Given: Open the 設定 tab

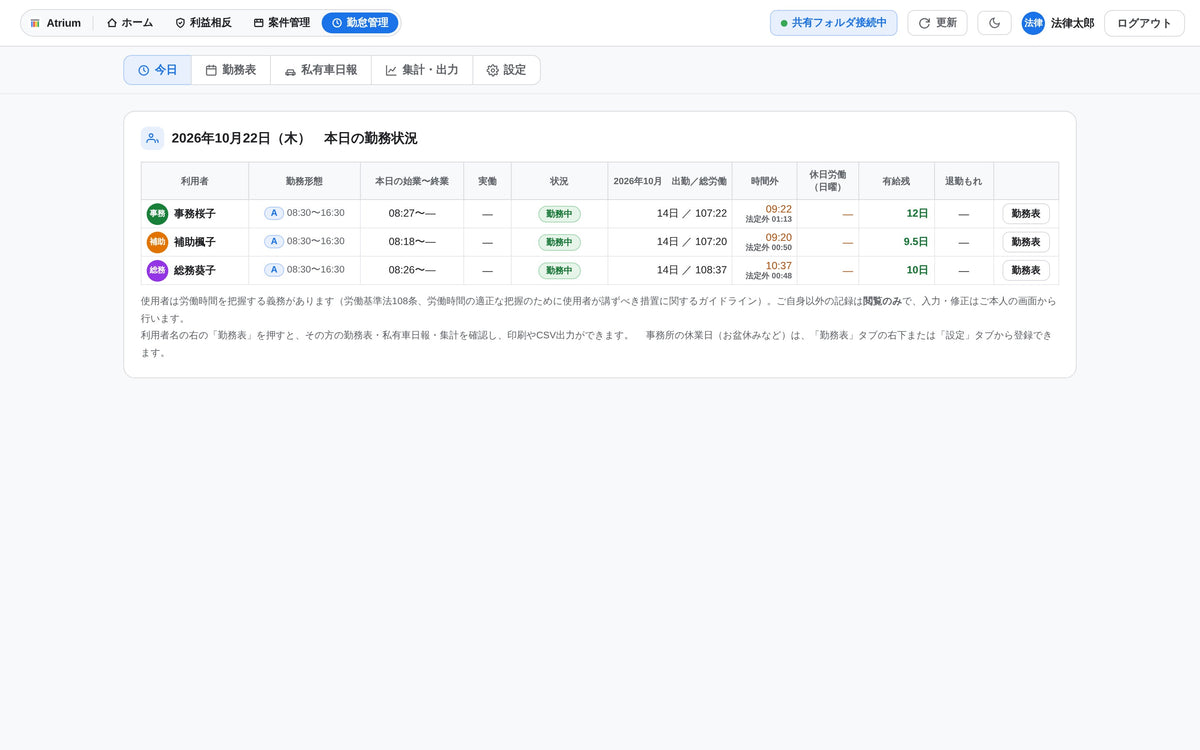Looking at the screenshot, I should [506, 70].
